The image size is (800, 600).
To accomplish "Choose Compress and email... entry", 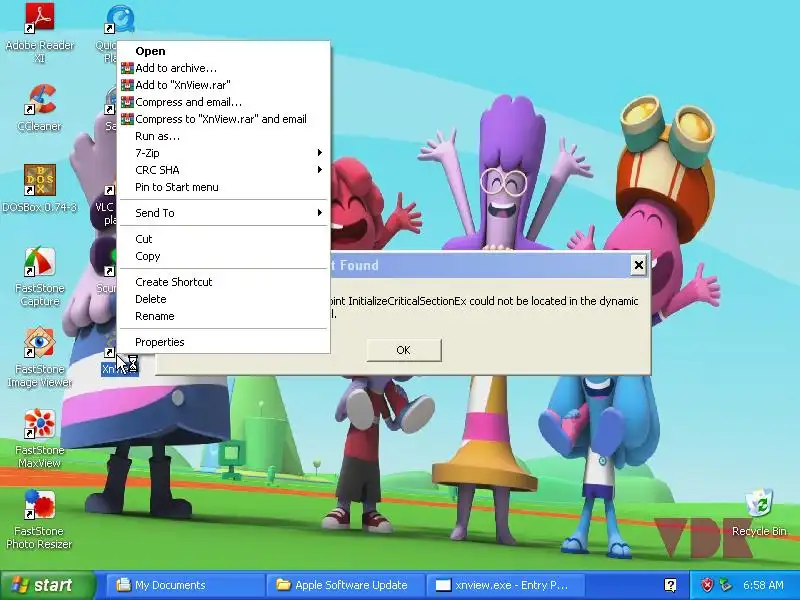I will point(223,102).
